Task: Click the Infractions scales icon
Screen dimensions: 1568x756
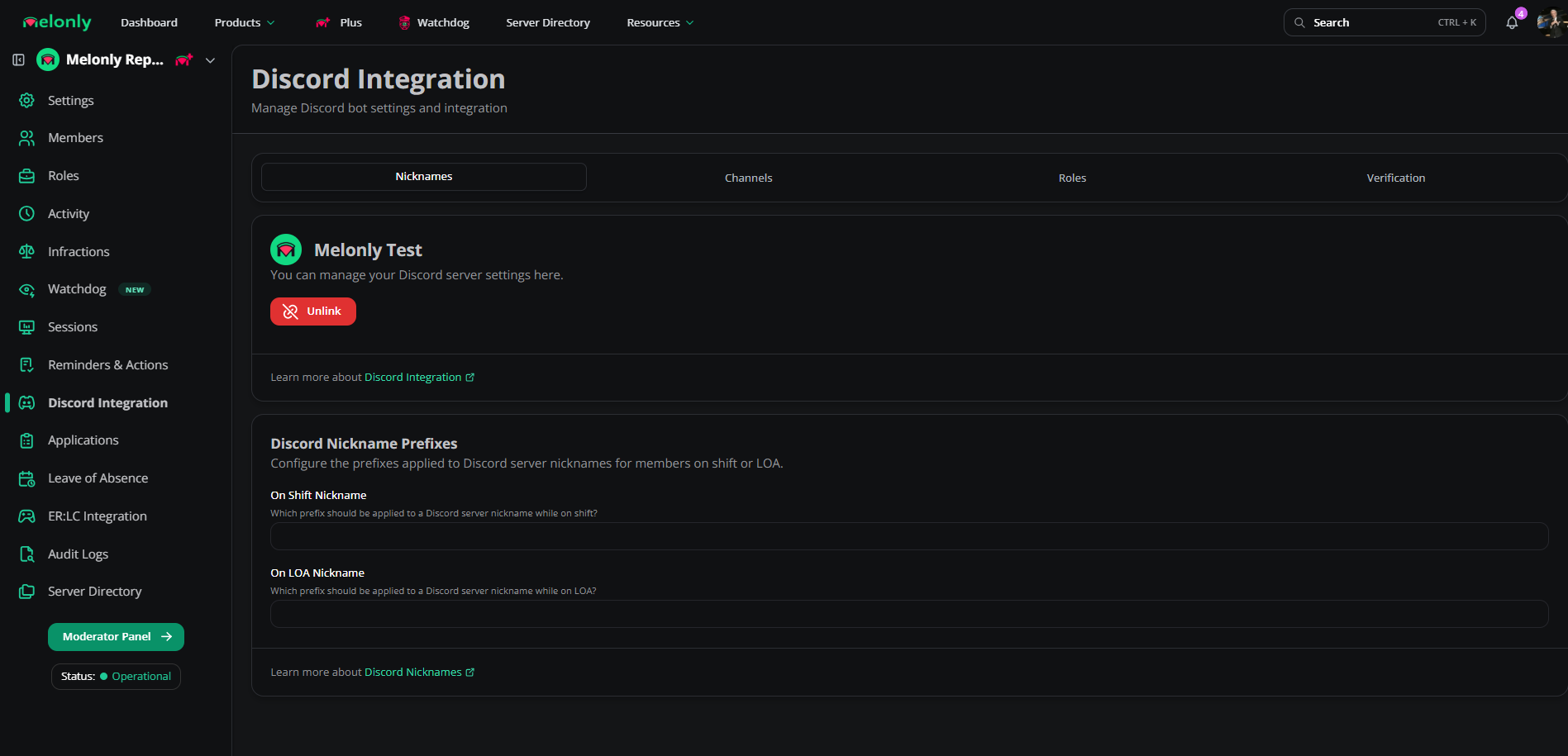Action: [x=27, y=251]
